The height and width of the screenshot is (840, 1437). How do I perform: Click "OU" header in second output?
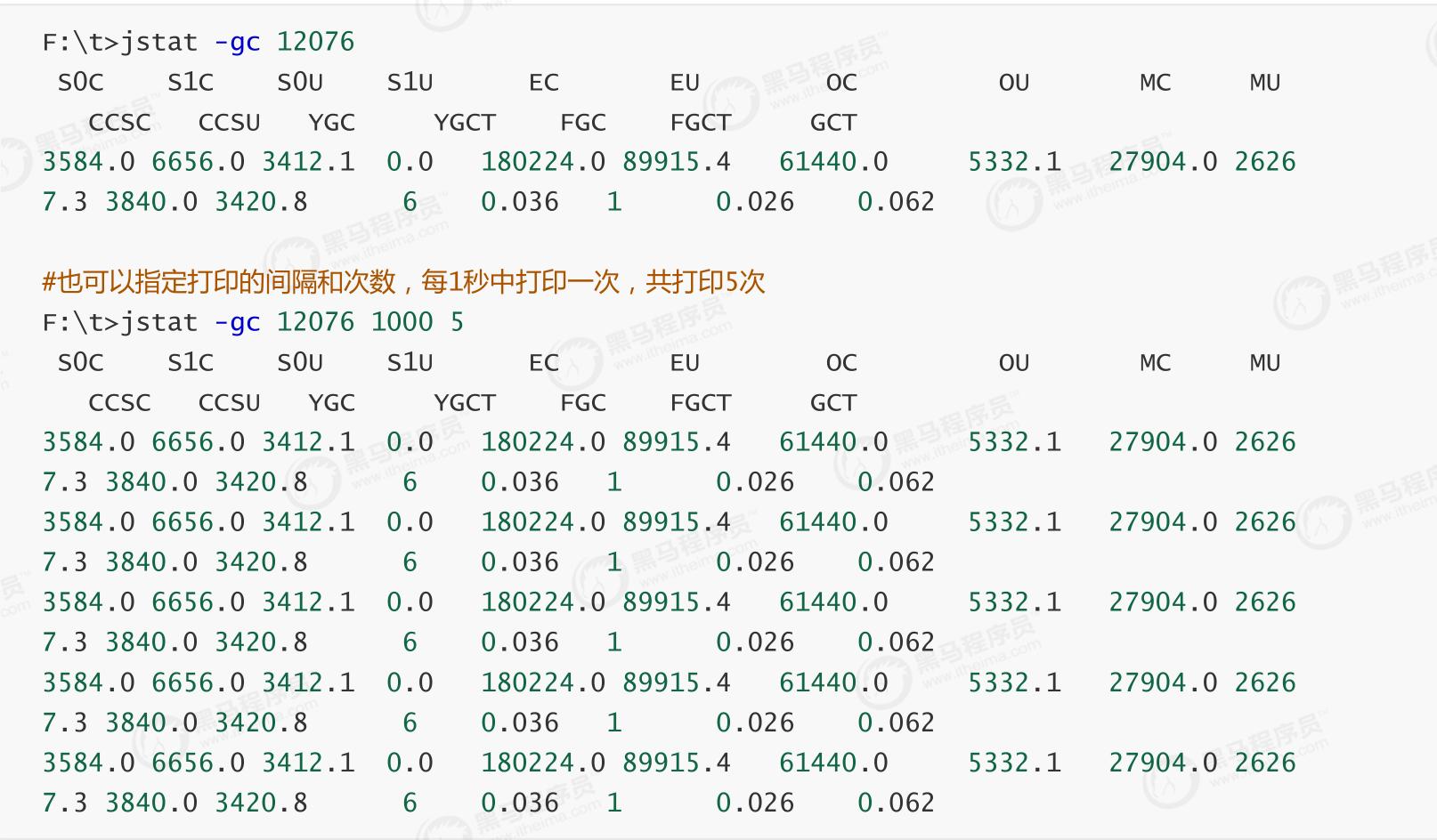point(1013,363)
